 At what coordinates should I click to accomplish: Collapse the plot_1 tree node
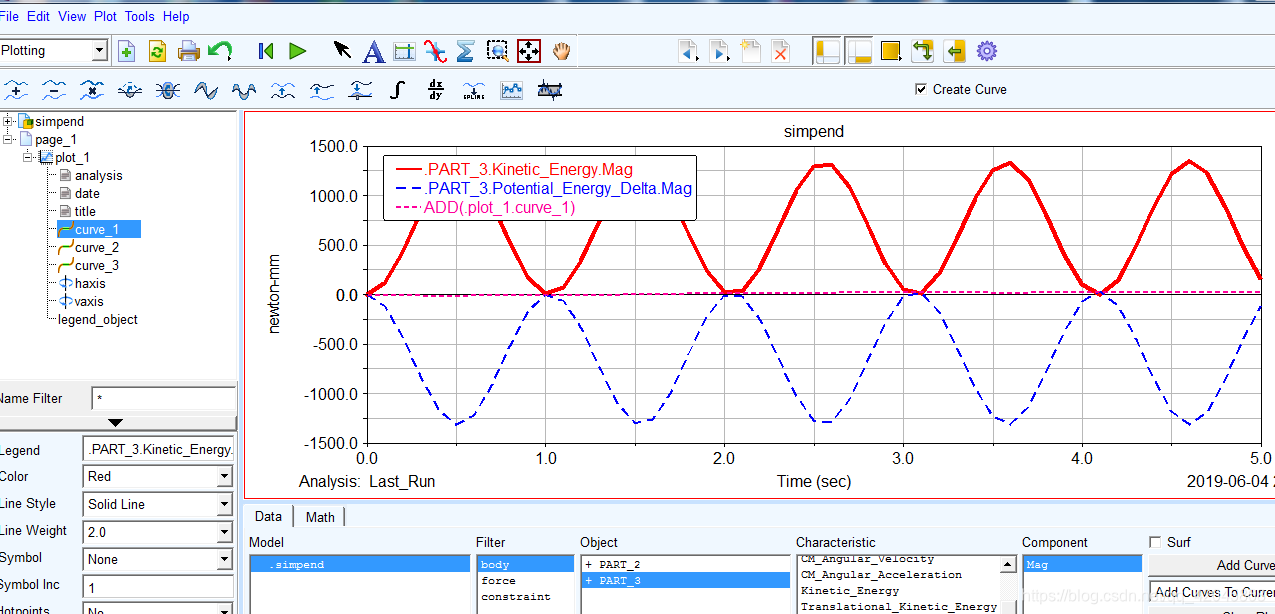click(x=29, y=157)
